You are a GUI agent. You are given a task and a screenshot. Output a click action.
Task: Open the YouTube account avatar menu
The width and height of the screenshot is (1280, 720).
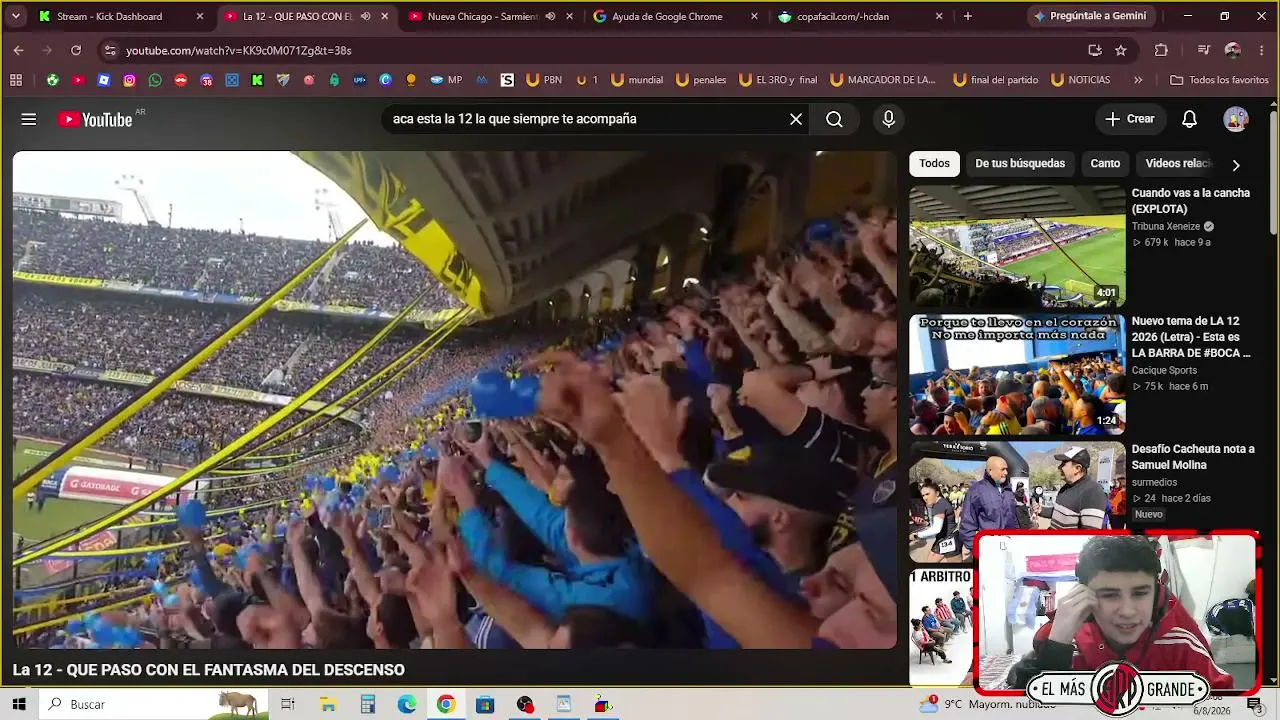[1236, 119]
